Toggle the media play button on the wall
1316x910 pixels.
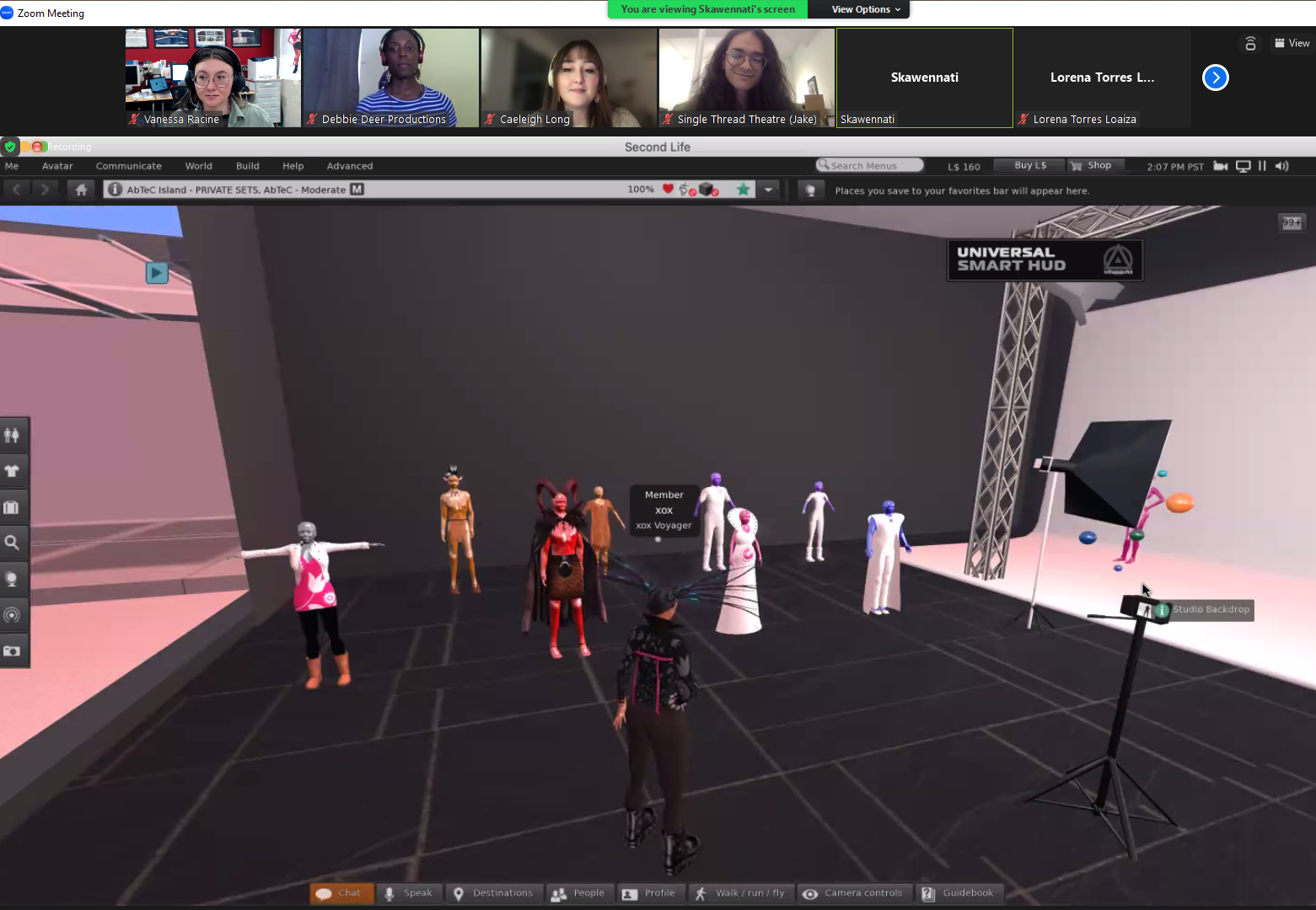(157, 273)
